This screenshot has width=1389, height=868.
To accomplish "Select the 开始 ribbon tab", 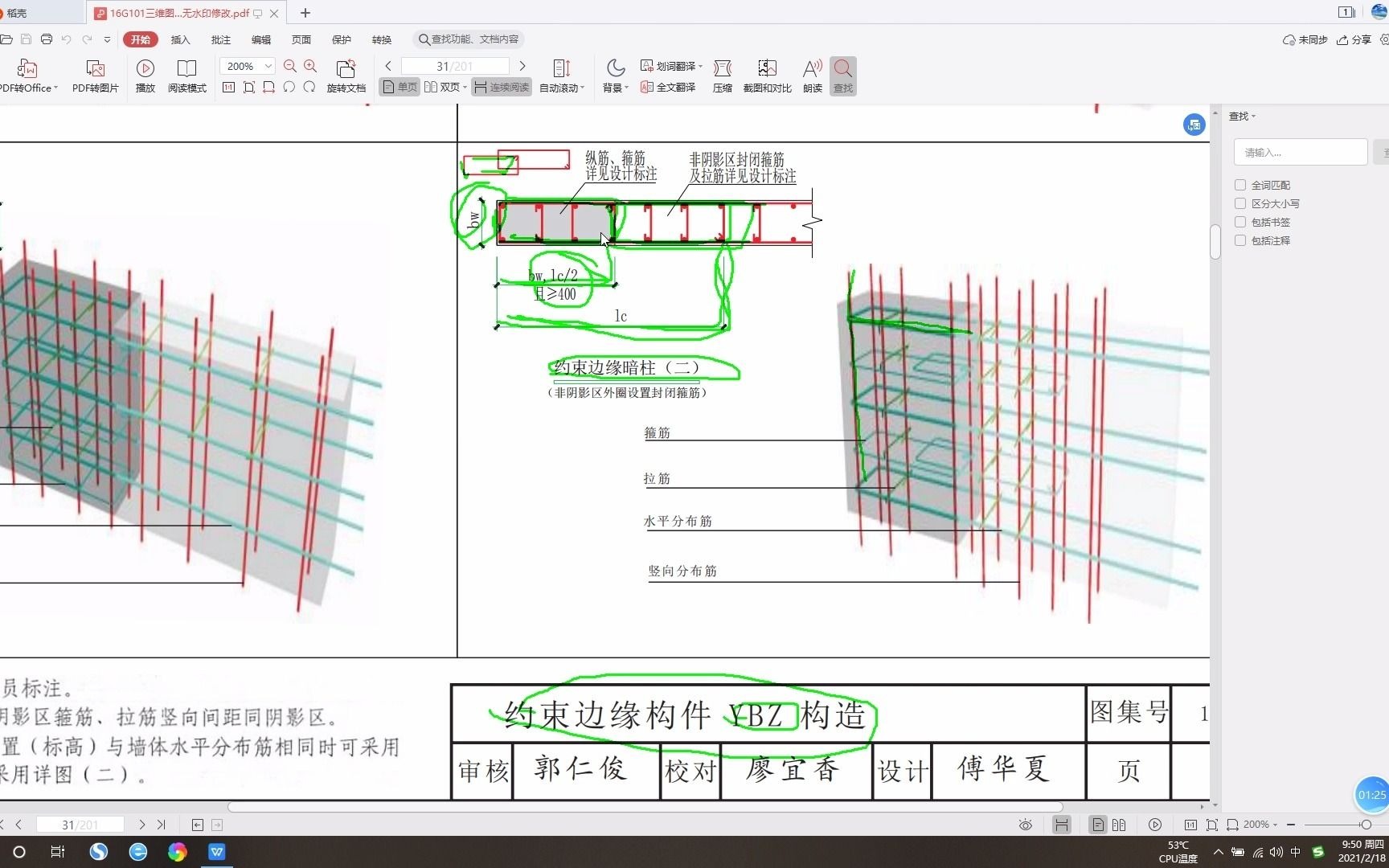I will click(140, 39).
